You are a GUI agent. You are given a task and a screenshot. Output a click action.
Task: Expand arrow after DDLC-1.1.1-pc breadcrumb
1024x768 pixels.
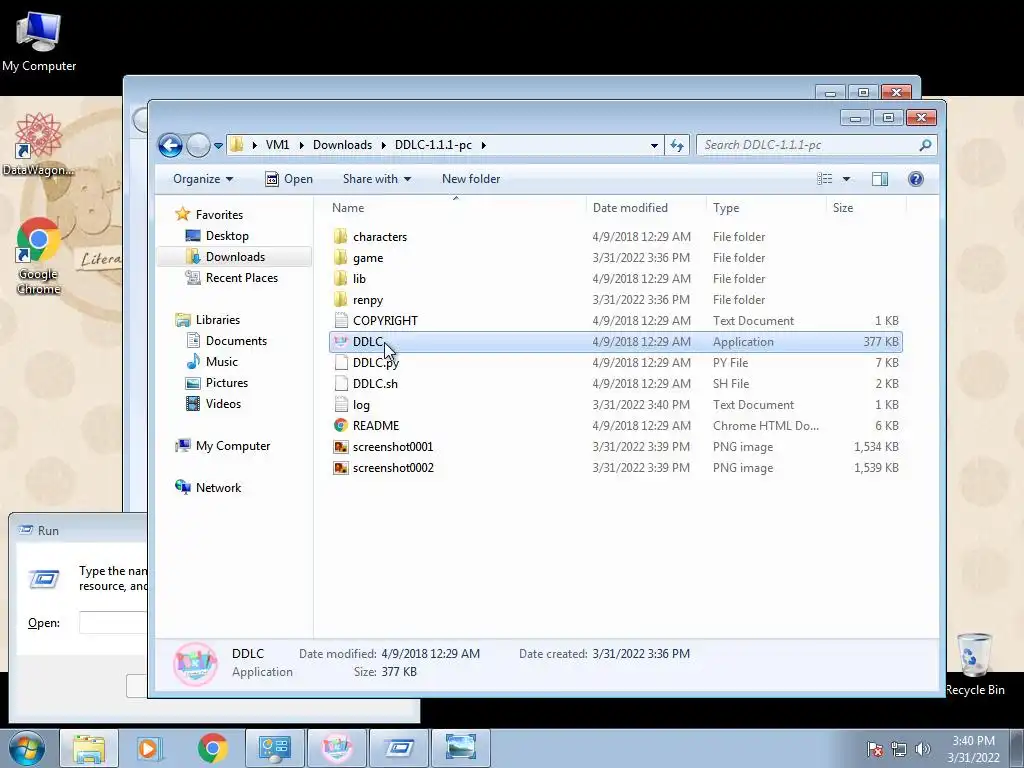pos(484,145)
